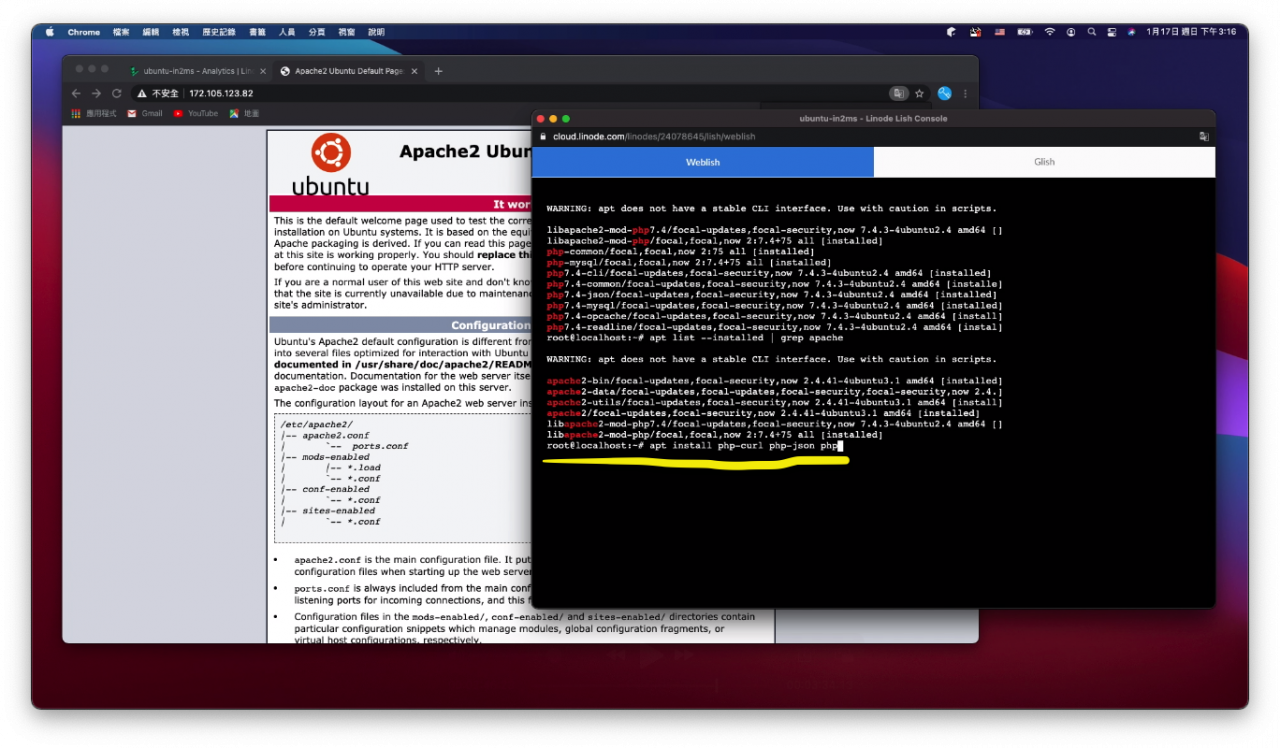Open YouTube bookmark
This screenshot has height=748, width=1280.
tap(195, 113)
